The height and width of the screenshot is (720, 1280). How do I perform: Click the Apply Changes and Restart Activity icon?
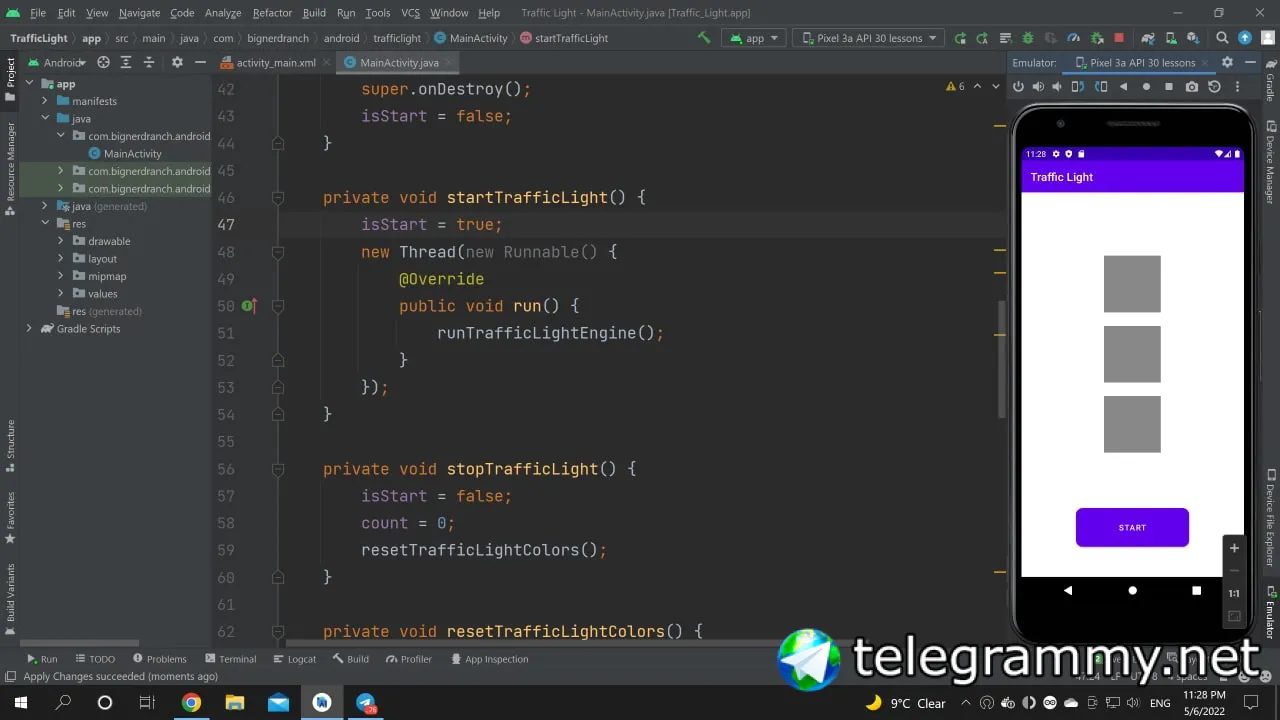[960, 38]
